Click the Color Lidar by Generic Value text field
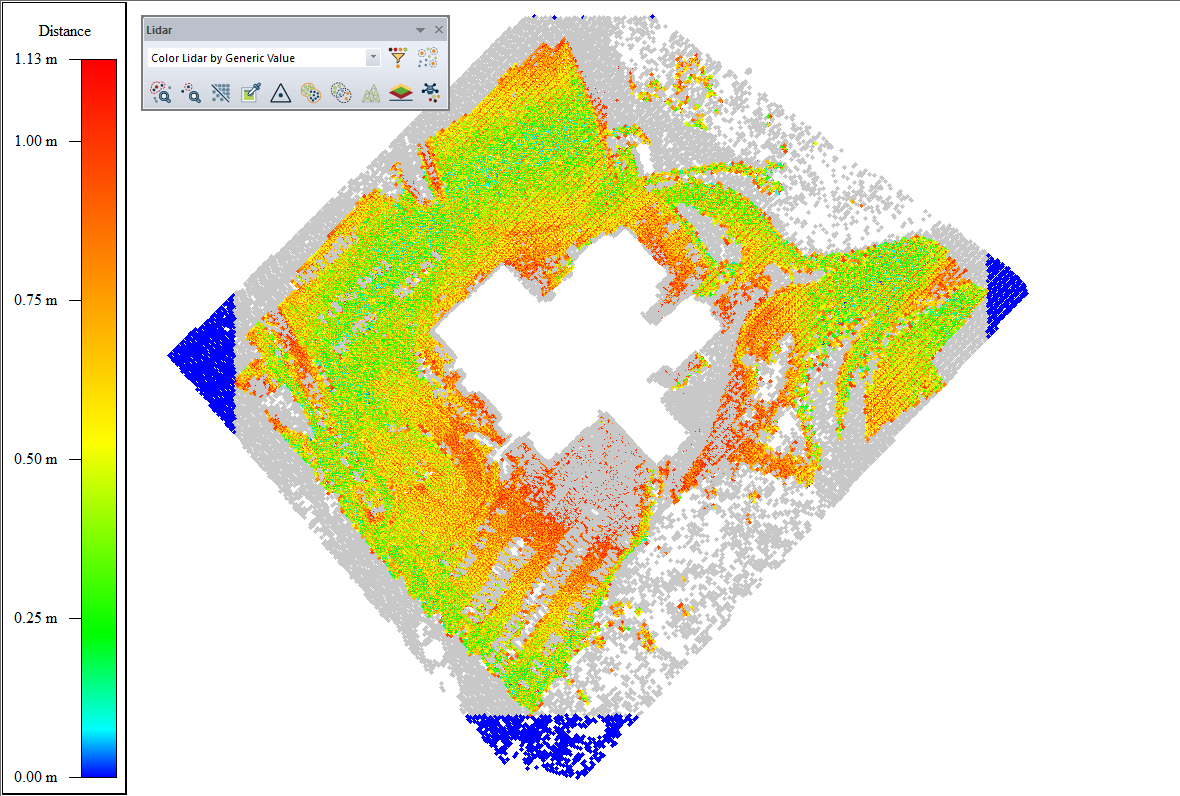Viewport: 1180px width, 796px height. click(x=255, y=58)
